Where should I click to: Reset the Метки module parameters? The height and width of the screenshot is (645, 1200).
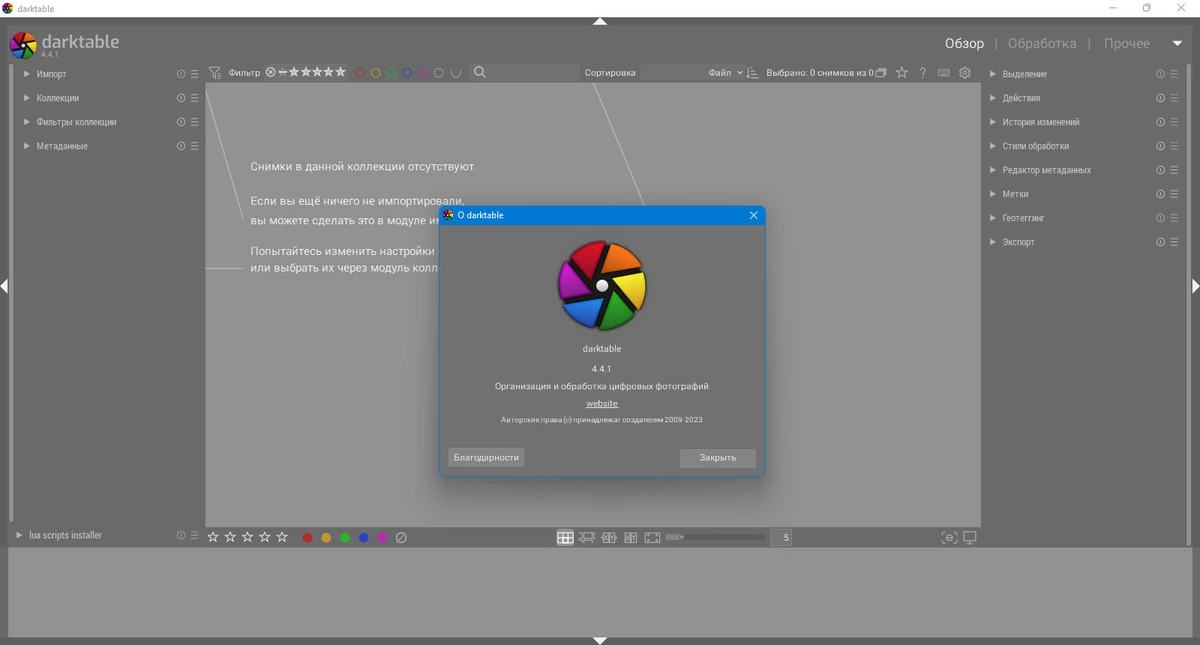[1161, 194]
